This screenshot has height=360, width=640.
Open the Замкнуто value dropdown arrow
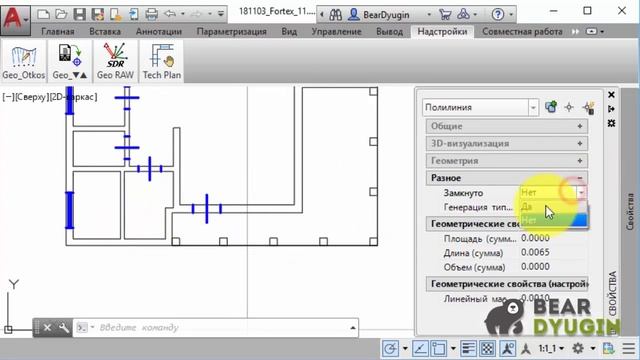click(x=581, y=192)
